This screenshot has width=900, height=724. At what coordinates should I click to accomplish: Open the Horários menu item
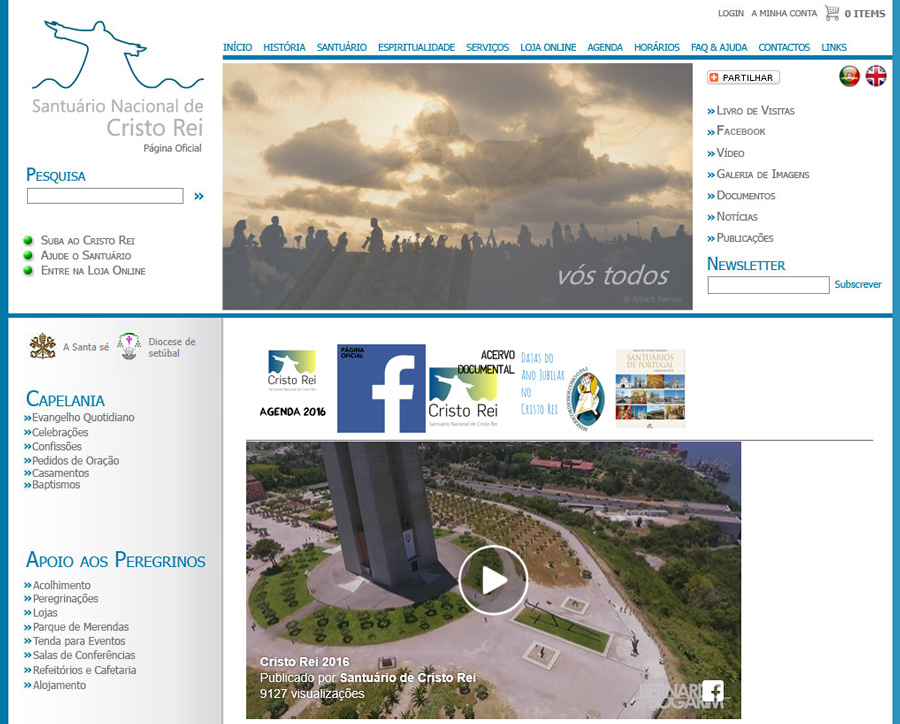(x=657, y=47)
